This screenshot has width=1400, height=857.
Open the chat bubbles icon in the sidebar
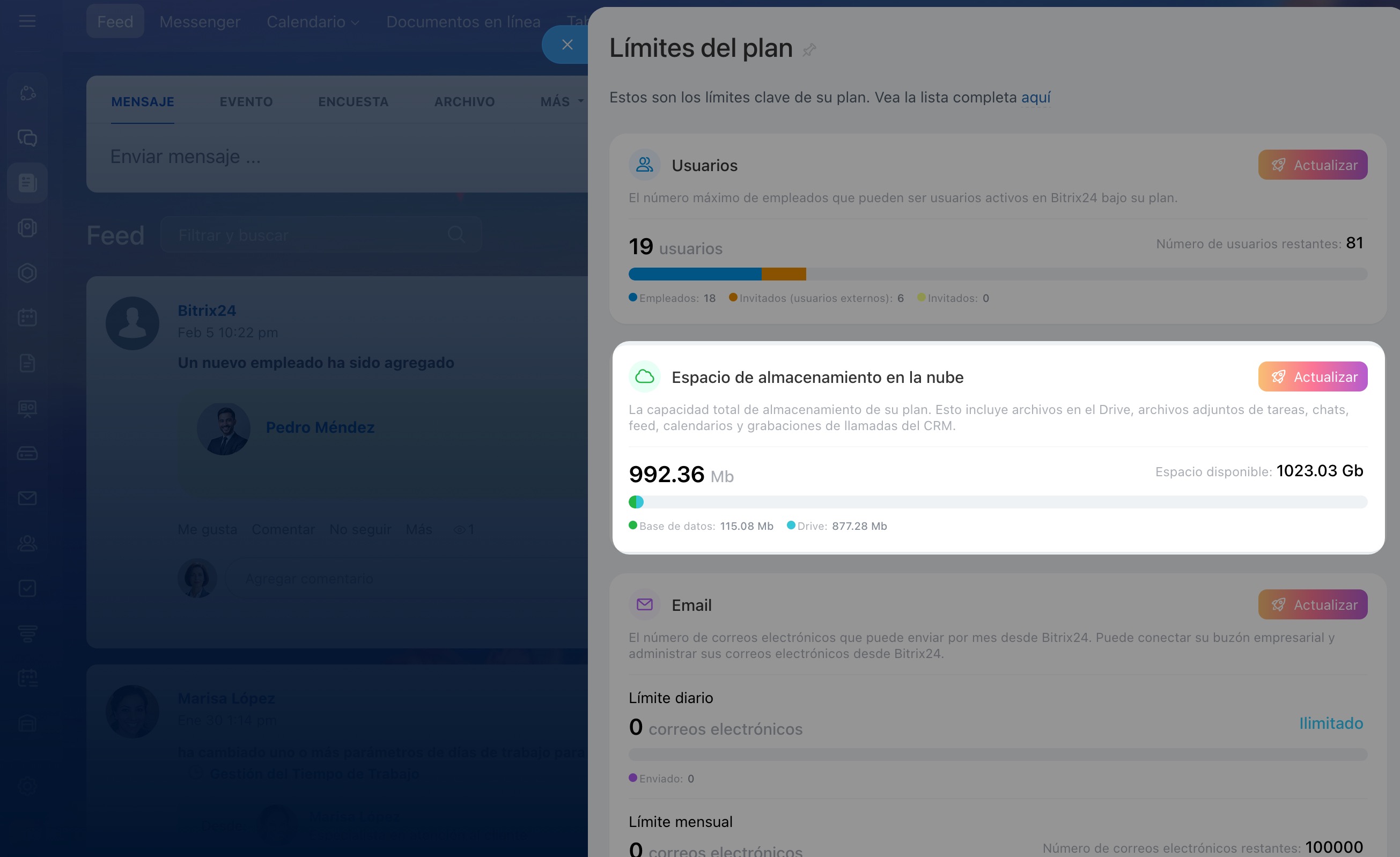[x=27, y=138]
